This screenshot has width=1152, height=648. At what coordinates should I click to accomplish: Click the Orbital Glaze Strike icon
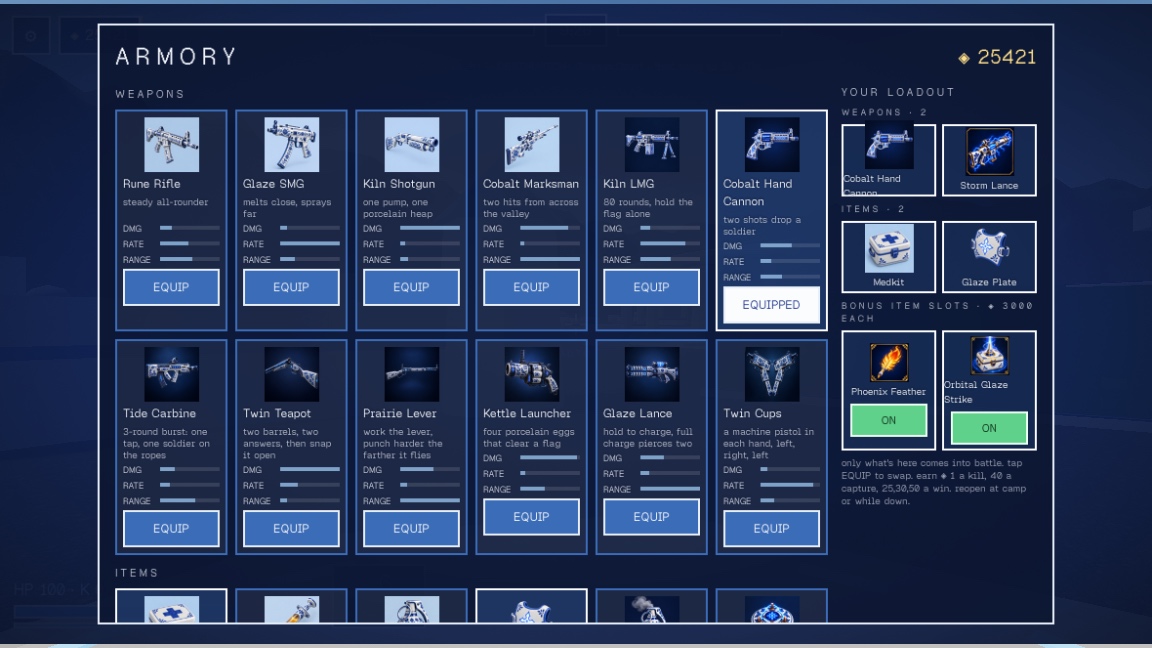coord(989,356)
